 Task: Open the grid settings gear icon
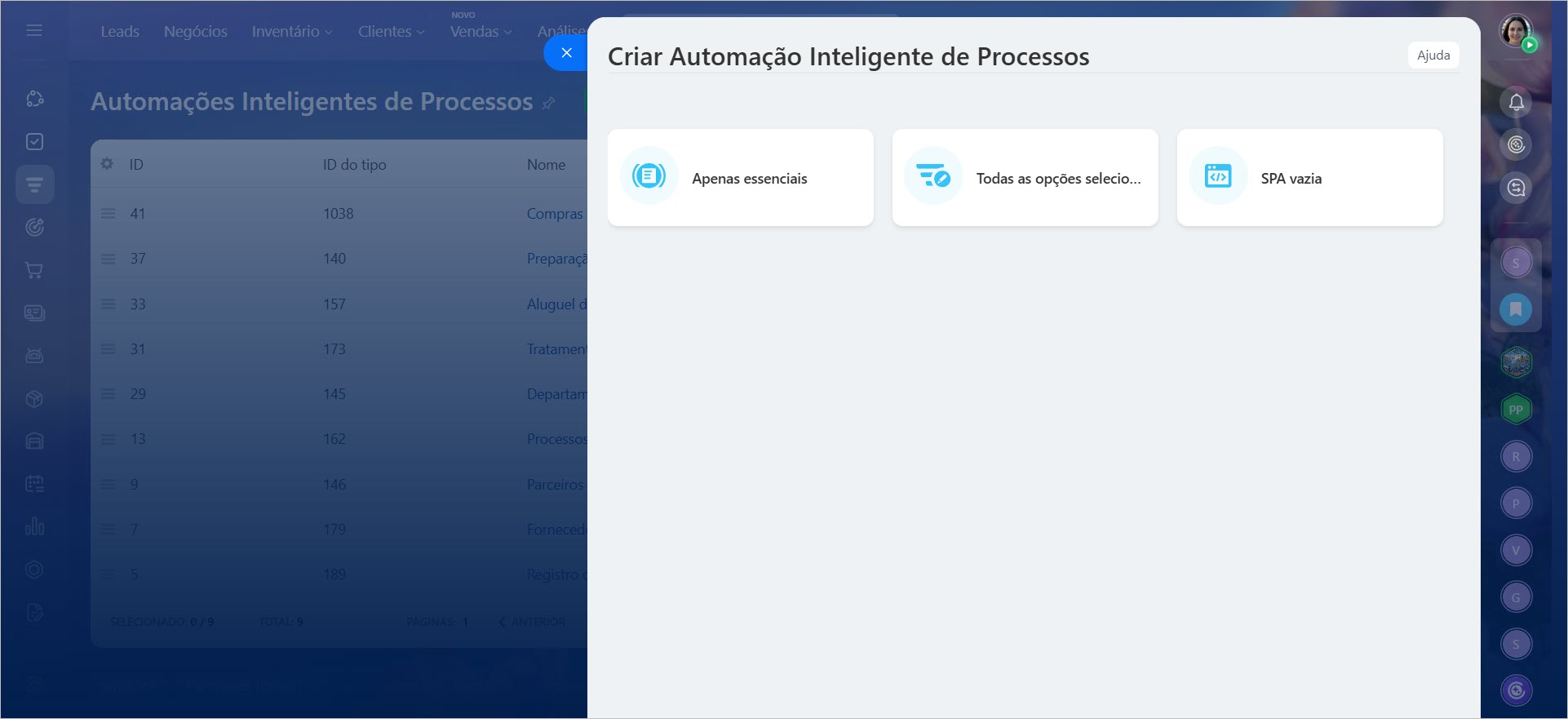coord(107,164)
